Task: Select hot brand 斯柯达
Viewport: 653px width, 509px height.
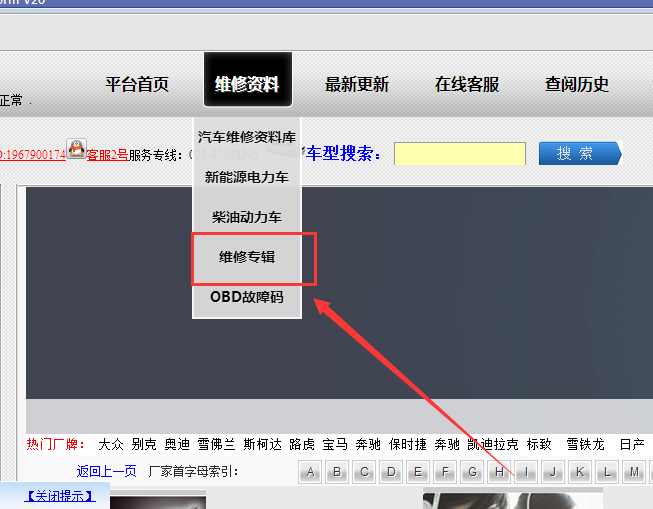Action: (262, 444)
